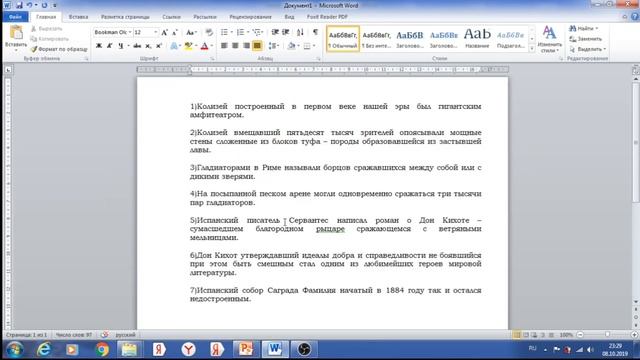This screenshot has width=640, height=360.
Task: Expand the numbering list dropdown
Action: point(248,32)
